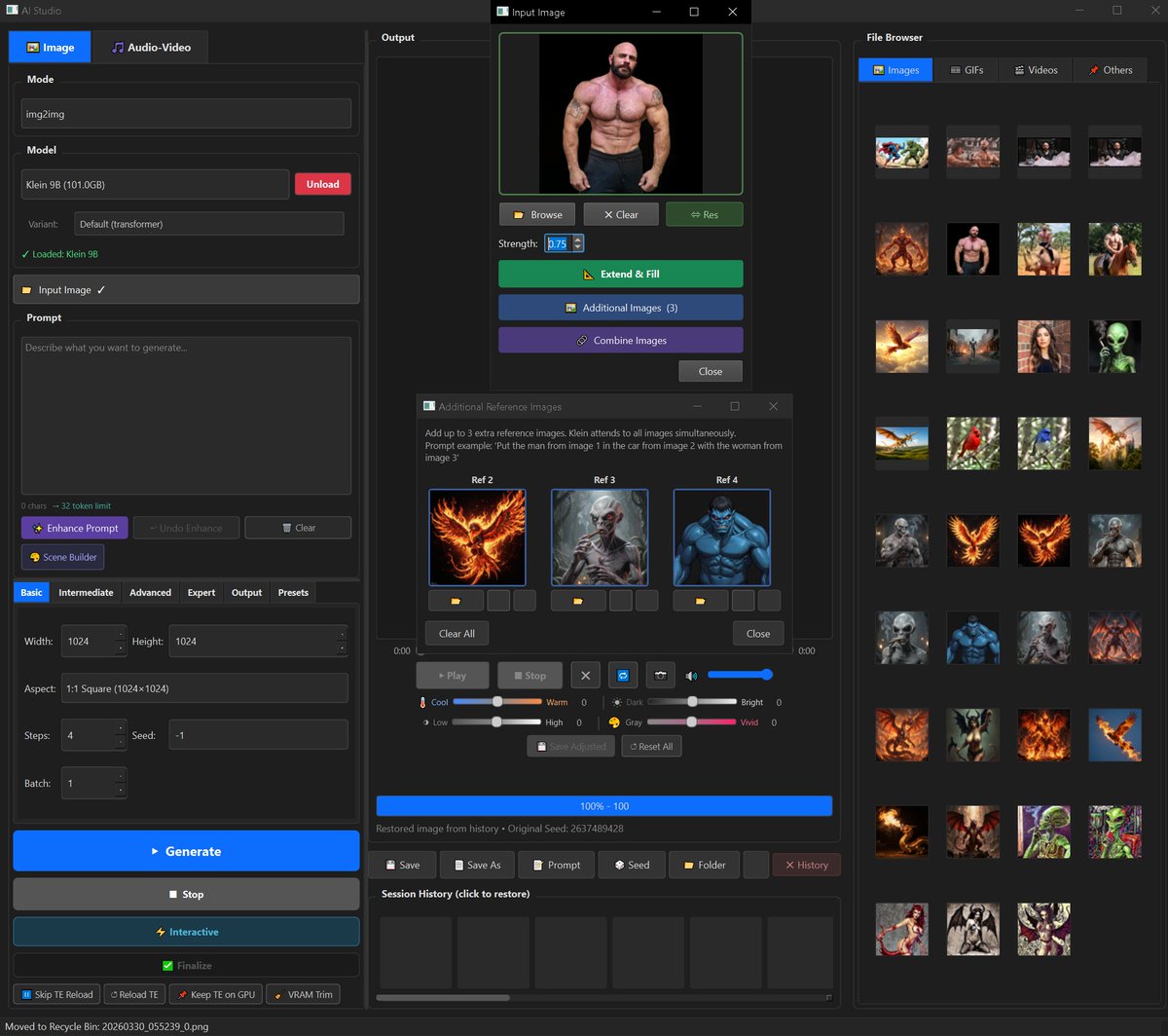This screenshot has width=1168, height=1036.
Task: Unload the current model
Action: click(323, 184)
